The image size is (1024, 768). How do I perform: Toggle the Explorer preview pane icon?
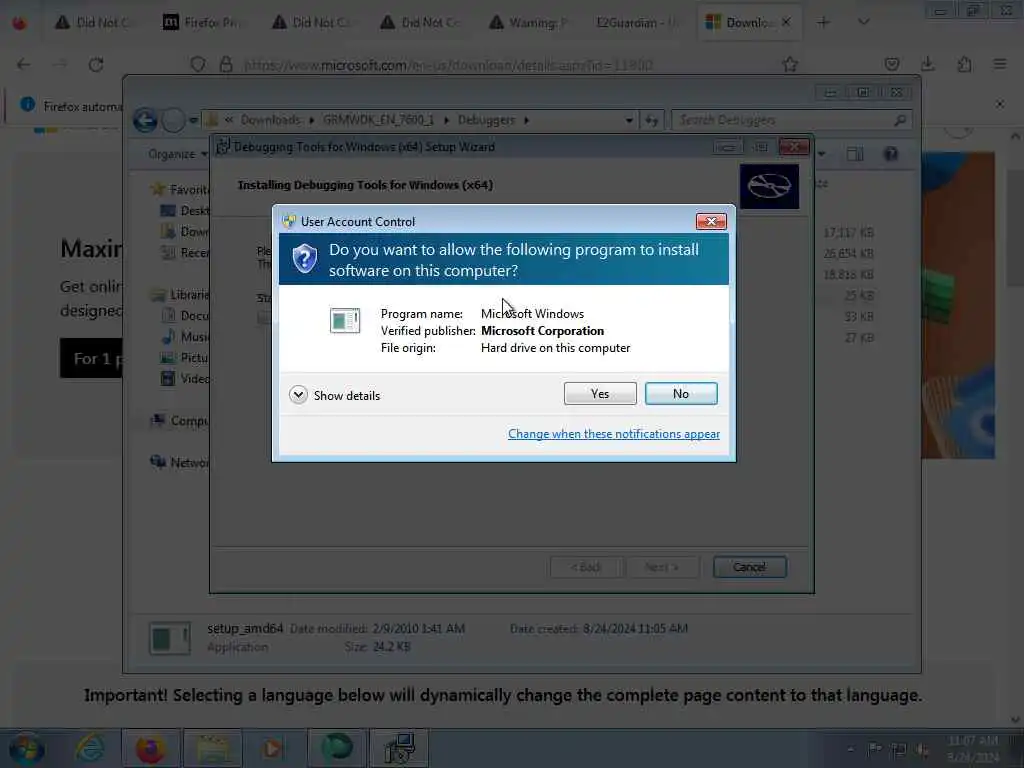coord(855,154)
